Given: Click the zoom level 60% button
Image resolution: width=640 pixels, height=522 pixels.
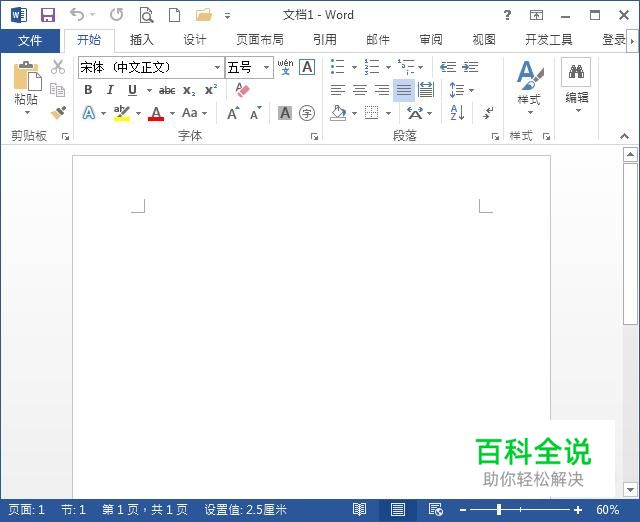Looking at the screenshot, I should [608, 510].
